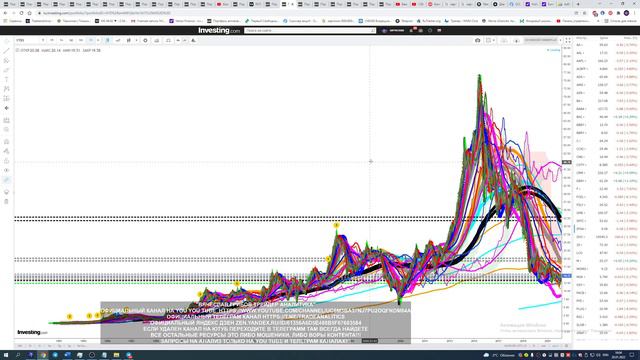The width and height of the screenshot is (640, 360).
Task: Select the AMD row in the watchlist
Action: pyautogui.click(x=607, y=85)
